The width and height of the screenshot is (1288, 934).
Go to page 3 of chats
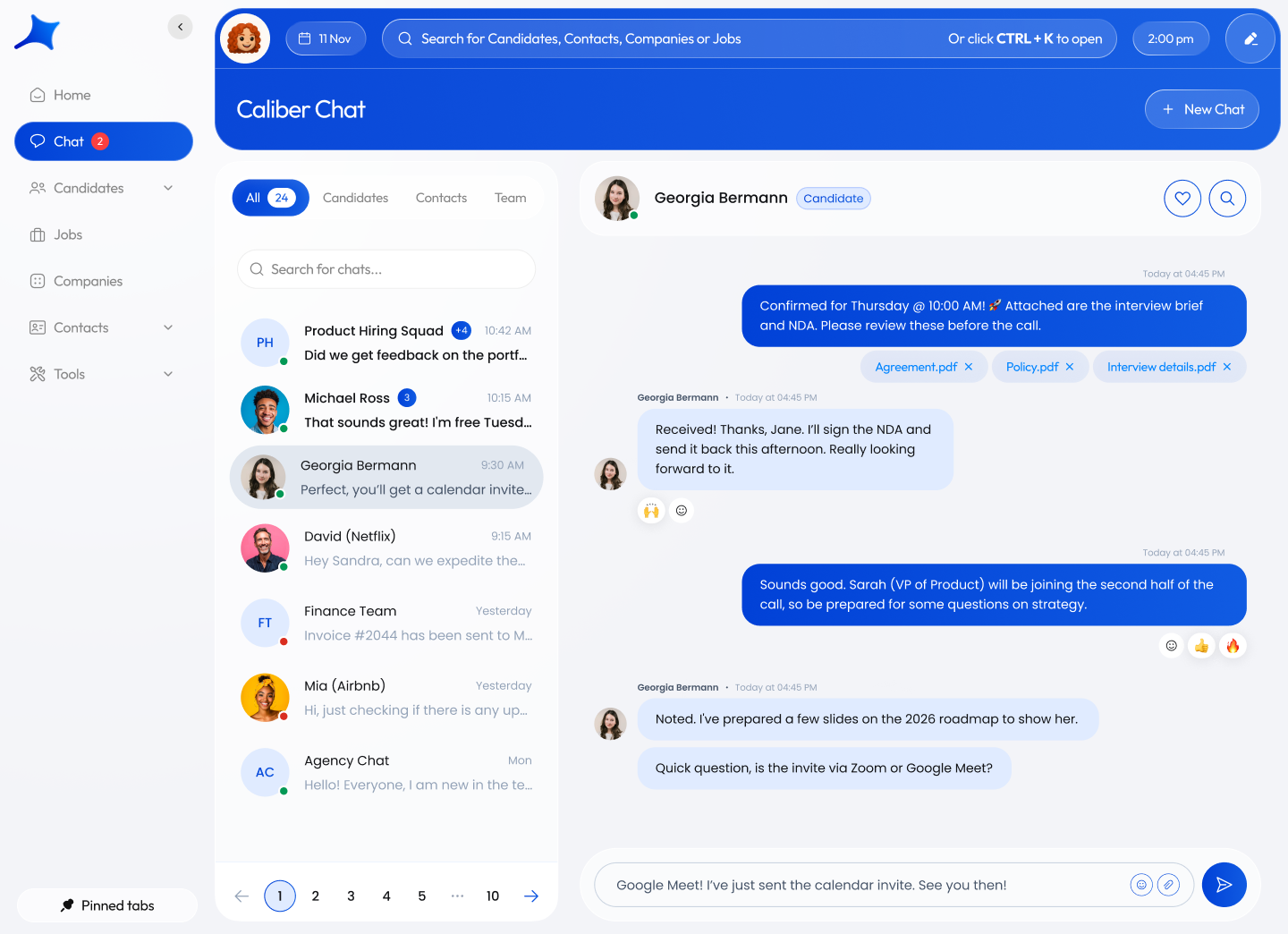click(x=351, y=896)
